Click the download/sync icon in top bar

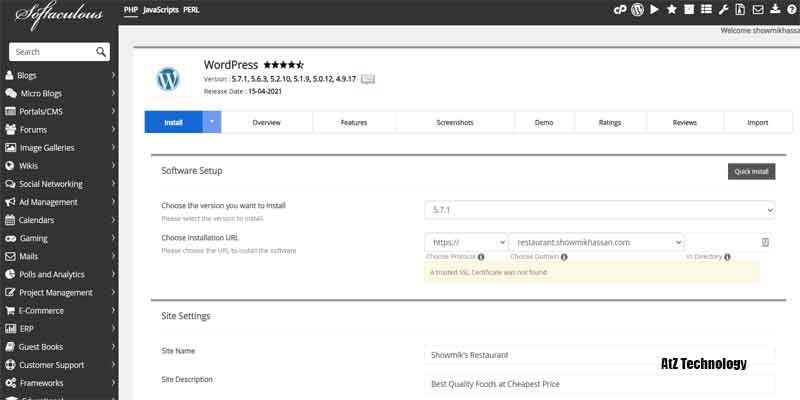[776, 9]
